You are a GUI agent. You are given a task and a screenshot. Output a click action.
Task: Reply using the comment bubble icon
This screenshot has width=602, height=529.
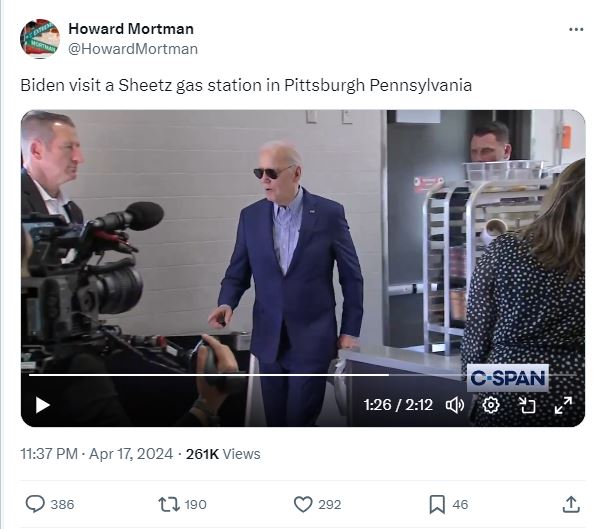tap(35, 504)
